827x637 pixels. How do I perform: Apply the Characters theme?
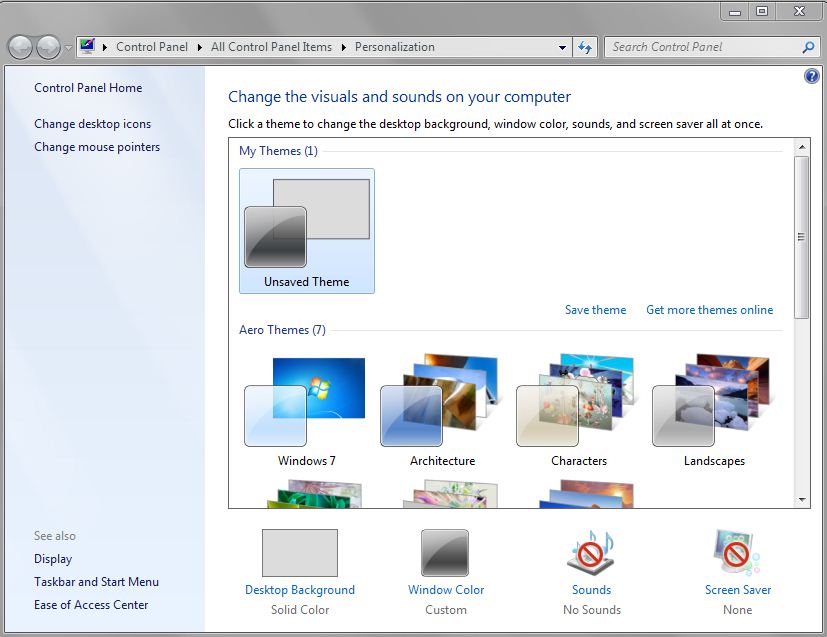point(579,411)
